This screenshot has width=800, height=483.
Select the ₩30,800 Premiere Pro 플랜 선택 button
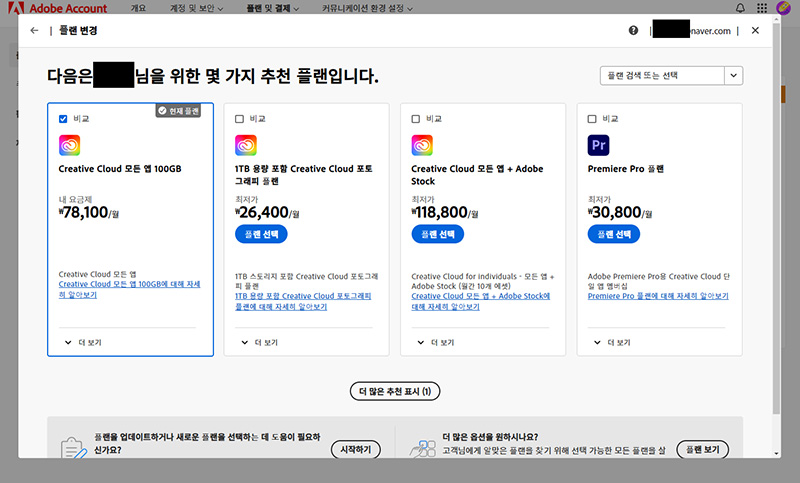click(614, 234)
